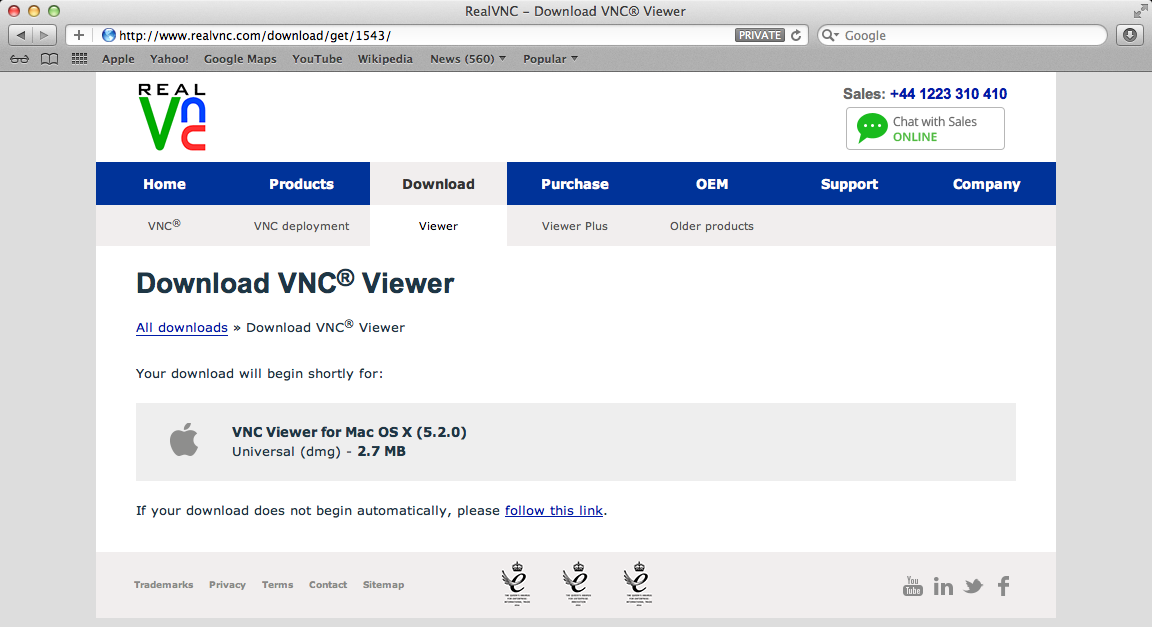Go back with the back arrow button
1152x627 pixels.
[21, 35]
